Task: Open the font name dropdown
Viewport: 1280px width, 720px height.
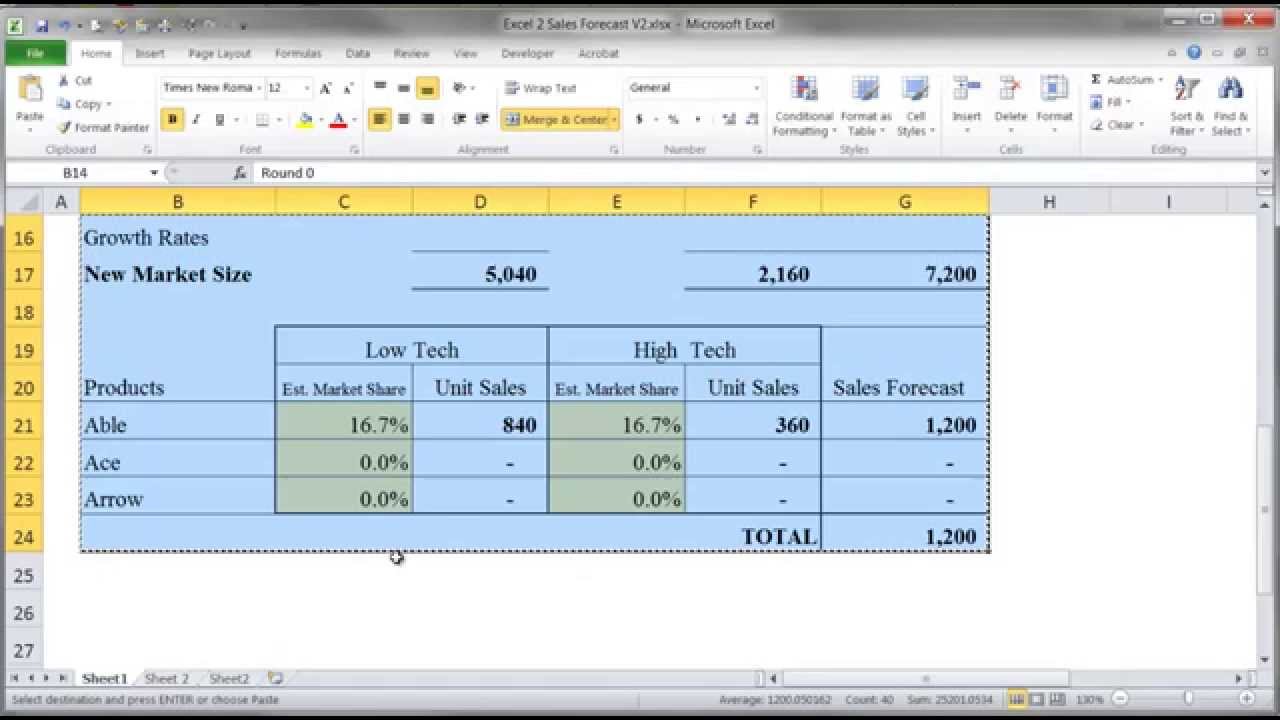Action: coord(258,88)
